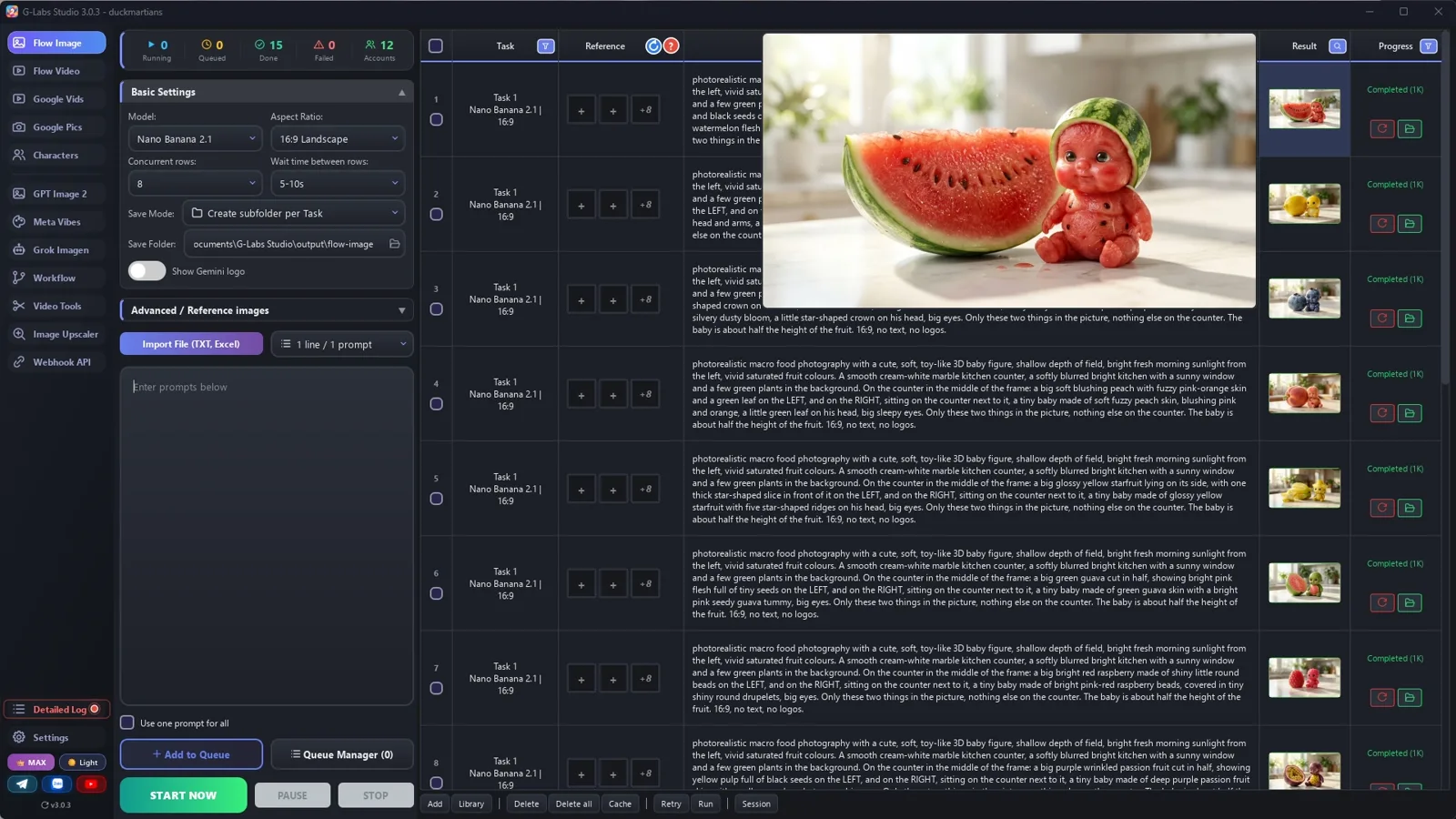Image resolution: width=1456 pixels, height=819 pixels.
Task: Open folder icon for the guava row
Action: 1410,602
